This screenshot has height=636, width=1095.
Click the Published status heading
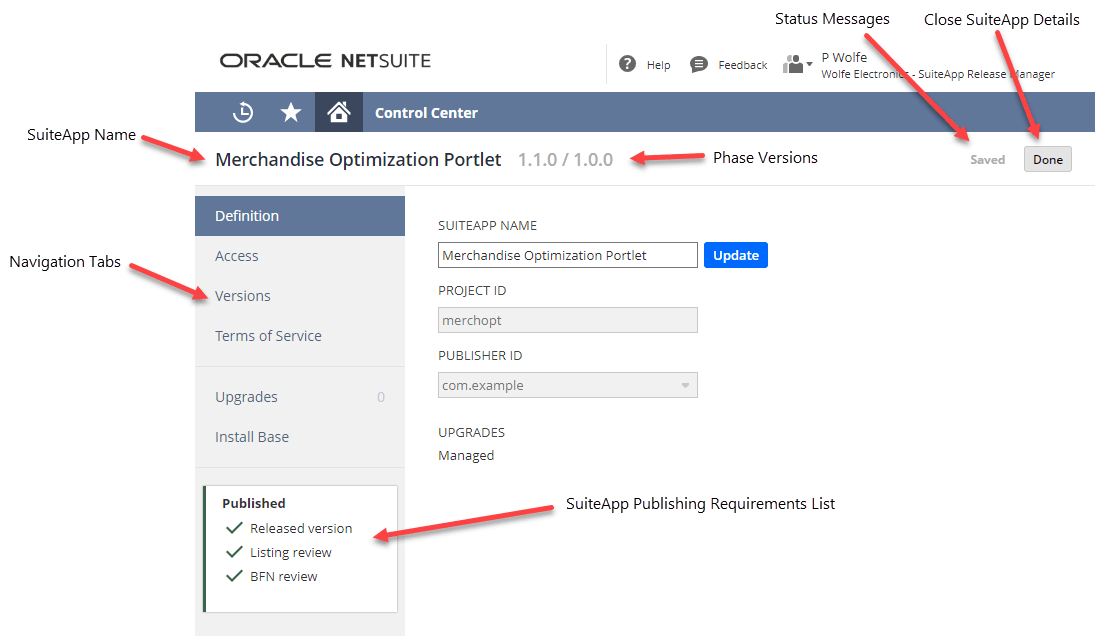point(253,503)
